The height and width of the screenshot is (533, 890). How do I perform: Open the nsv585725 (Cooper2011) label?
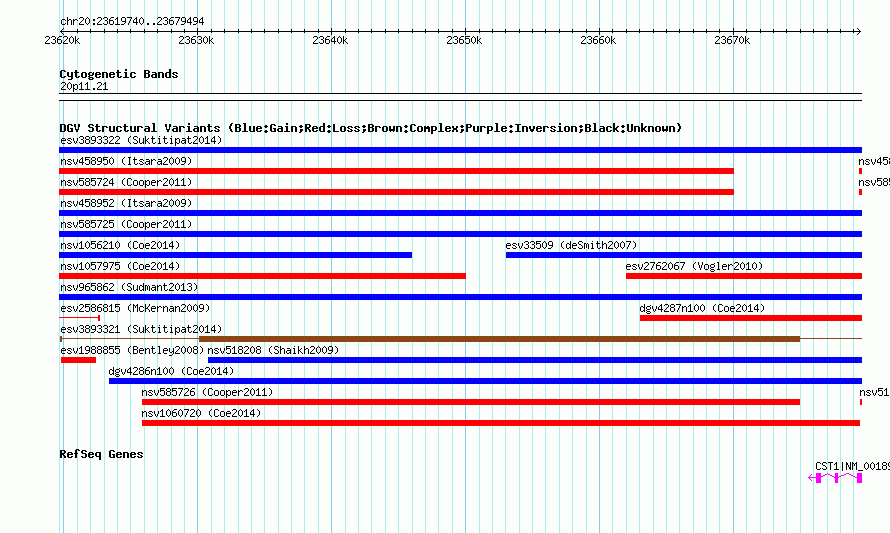(126, 224)
